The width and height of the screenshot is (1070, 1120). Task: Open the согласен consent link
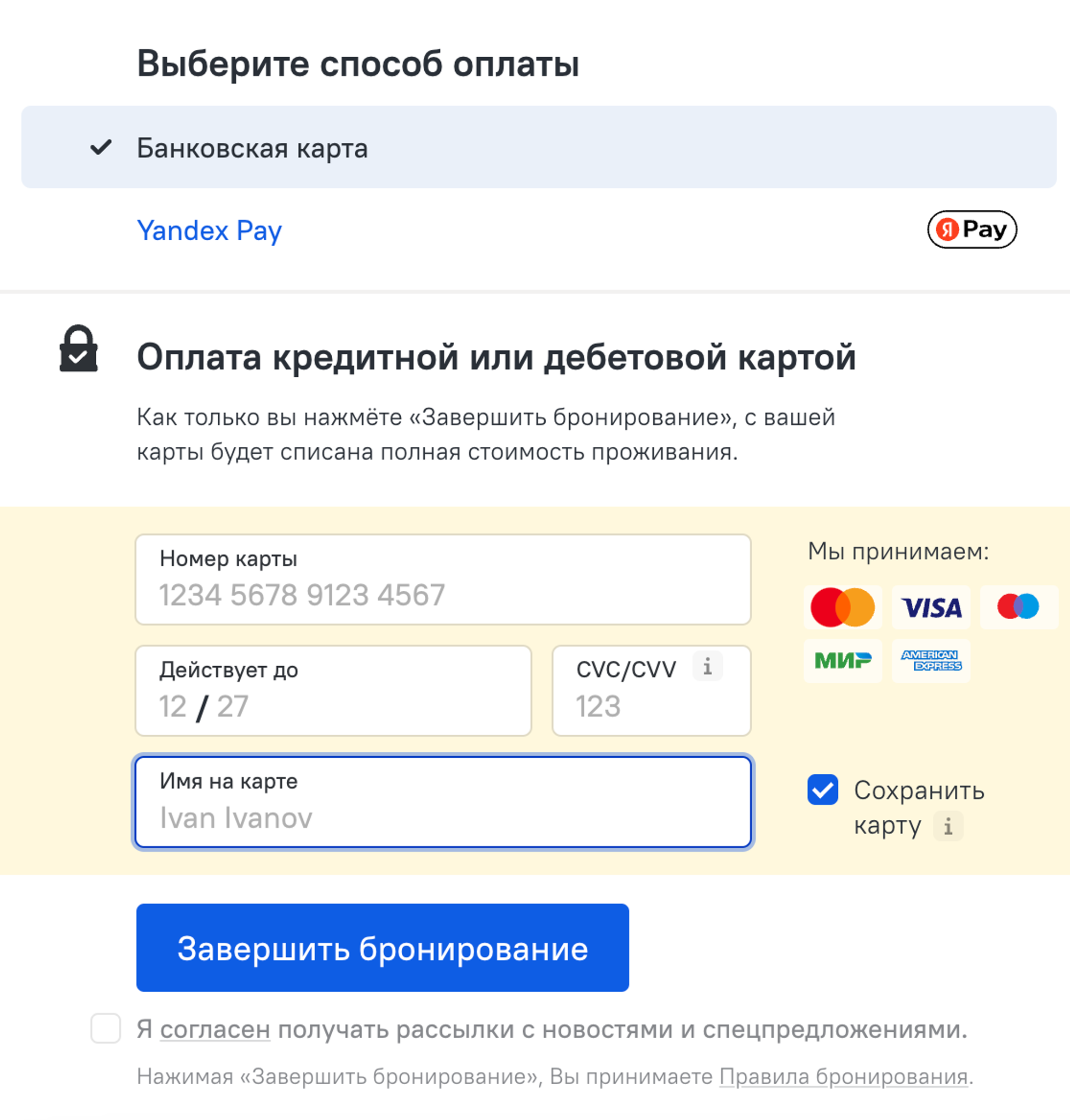[x=215, y=1030]
